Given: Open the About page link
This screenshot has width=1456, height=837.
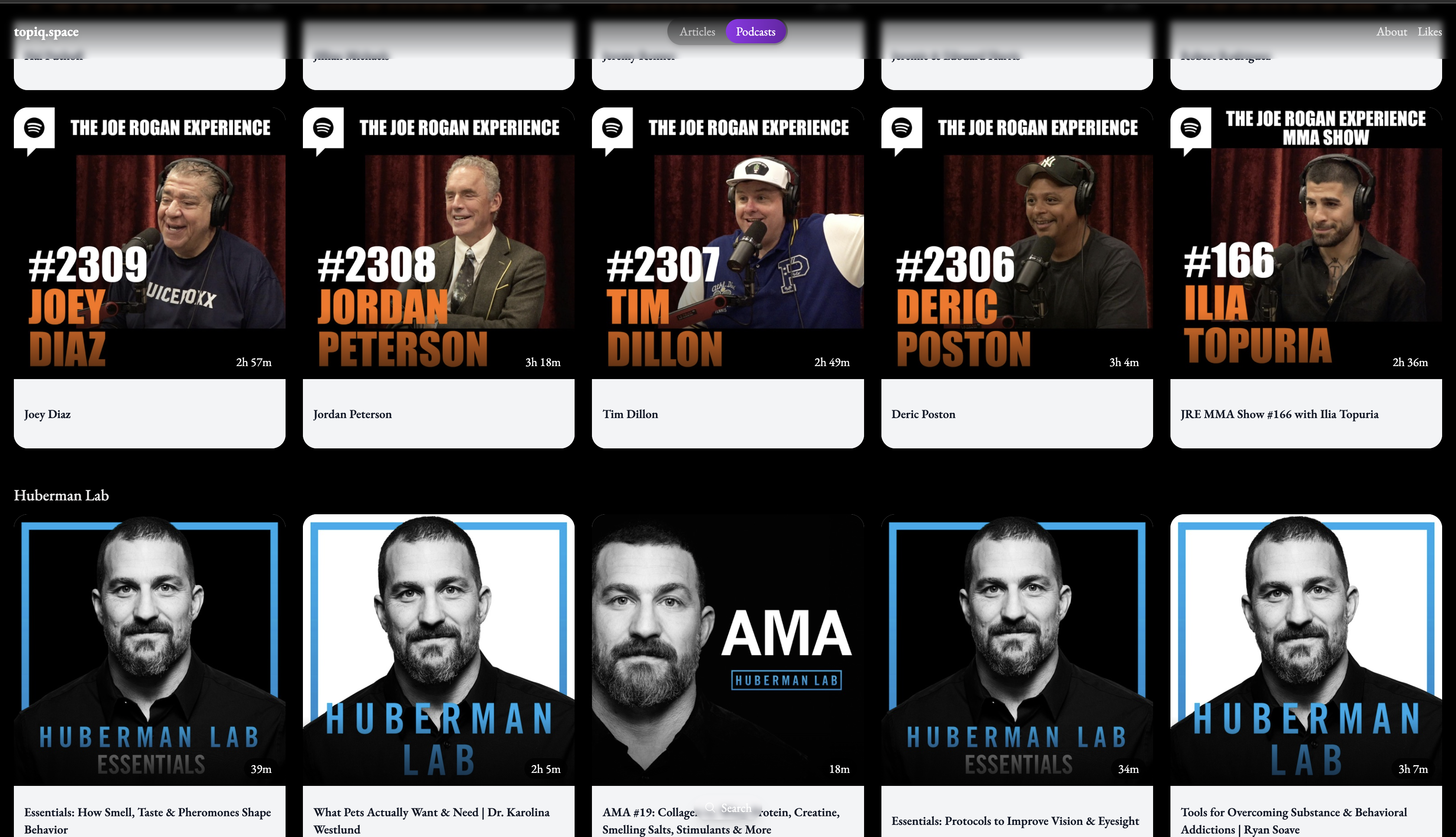Looking at the screenshot, I should click(1391, 32).
